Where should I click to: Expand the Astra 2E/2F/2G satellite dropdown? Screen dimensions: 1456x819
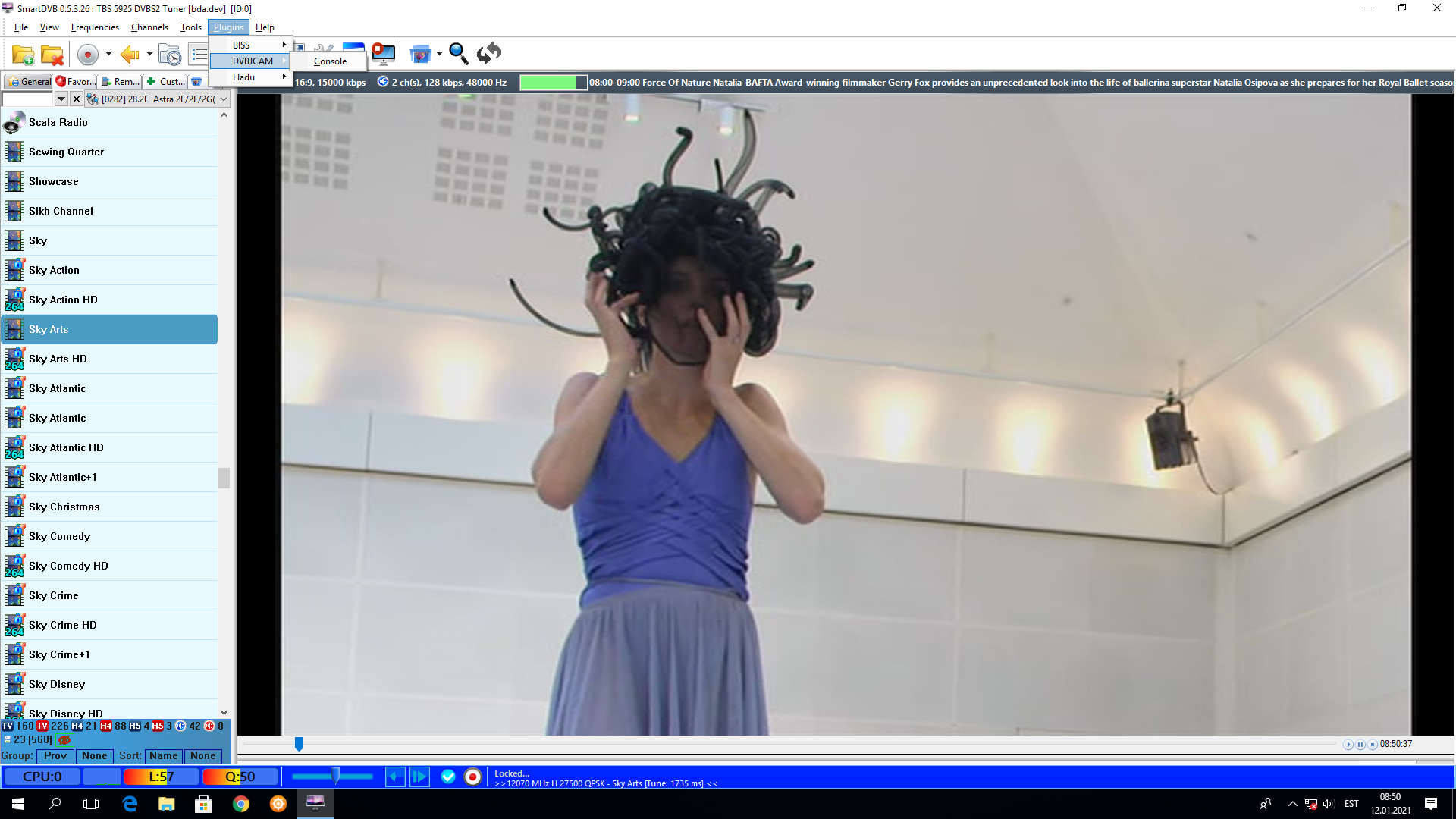pos(224,99)
